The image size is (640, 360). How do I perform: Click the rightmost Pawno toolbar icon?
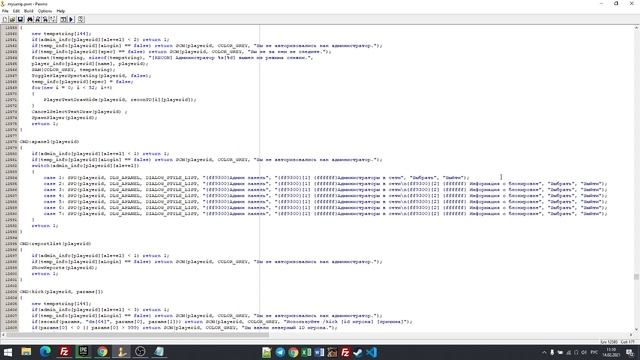click(81, 19)
